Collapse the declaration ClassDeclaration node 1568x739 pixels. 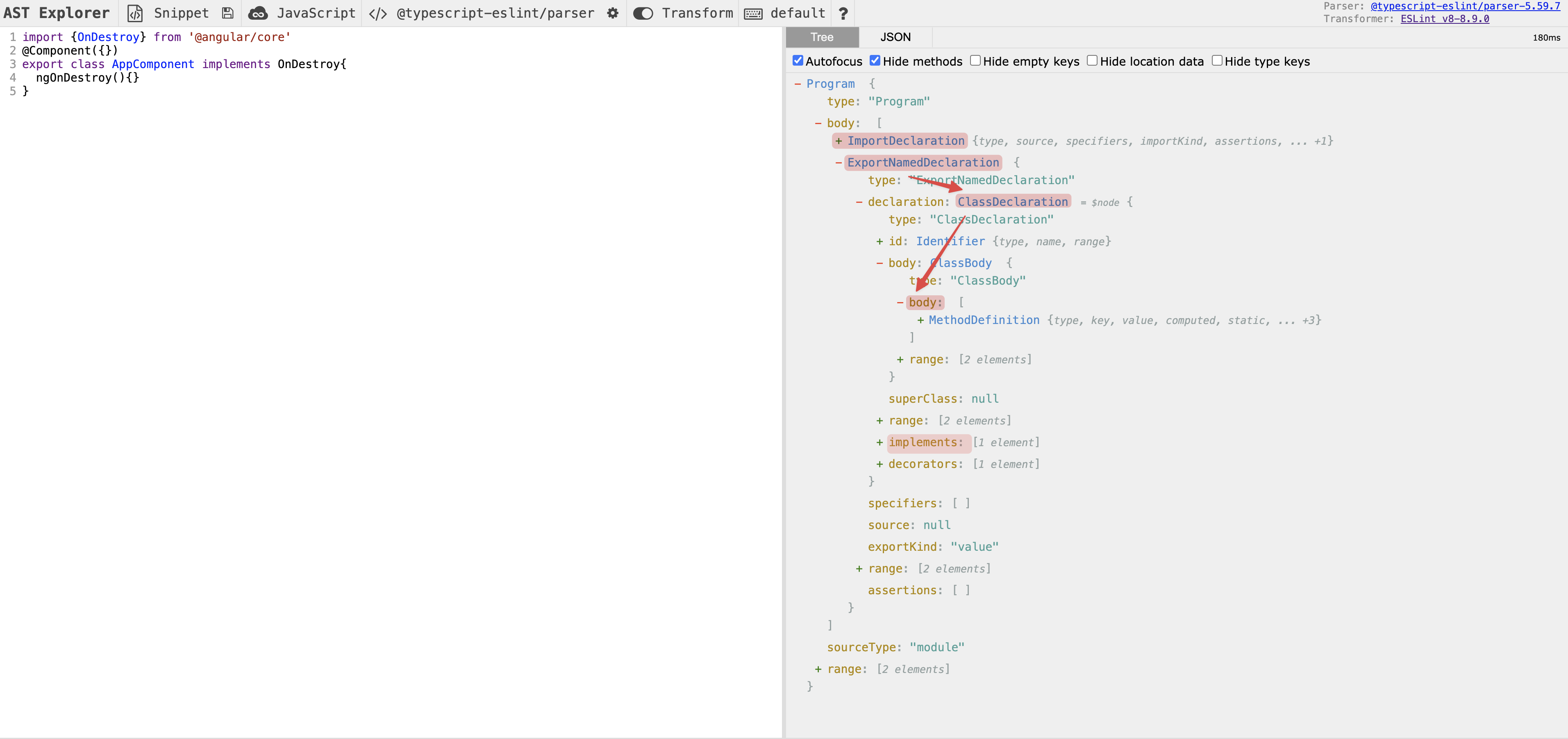(859, 202)
